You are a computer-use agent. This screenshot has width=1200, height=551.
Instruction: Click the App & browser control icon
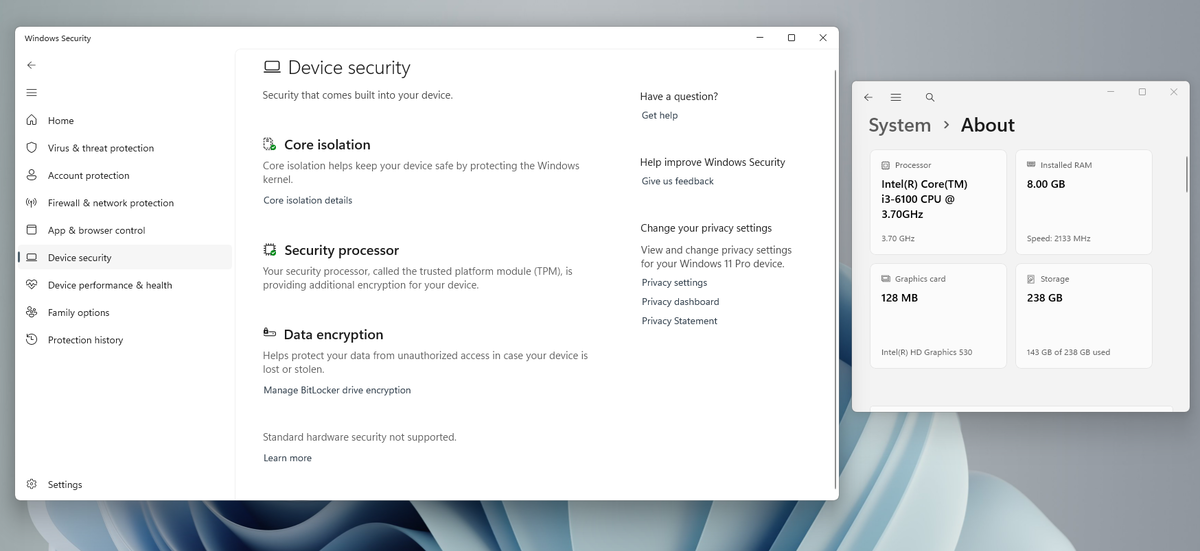tap(31, 230)
